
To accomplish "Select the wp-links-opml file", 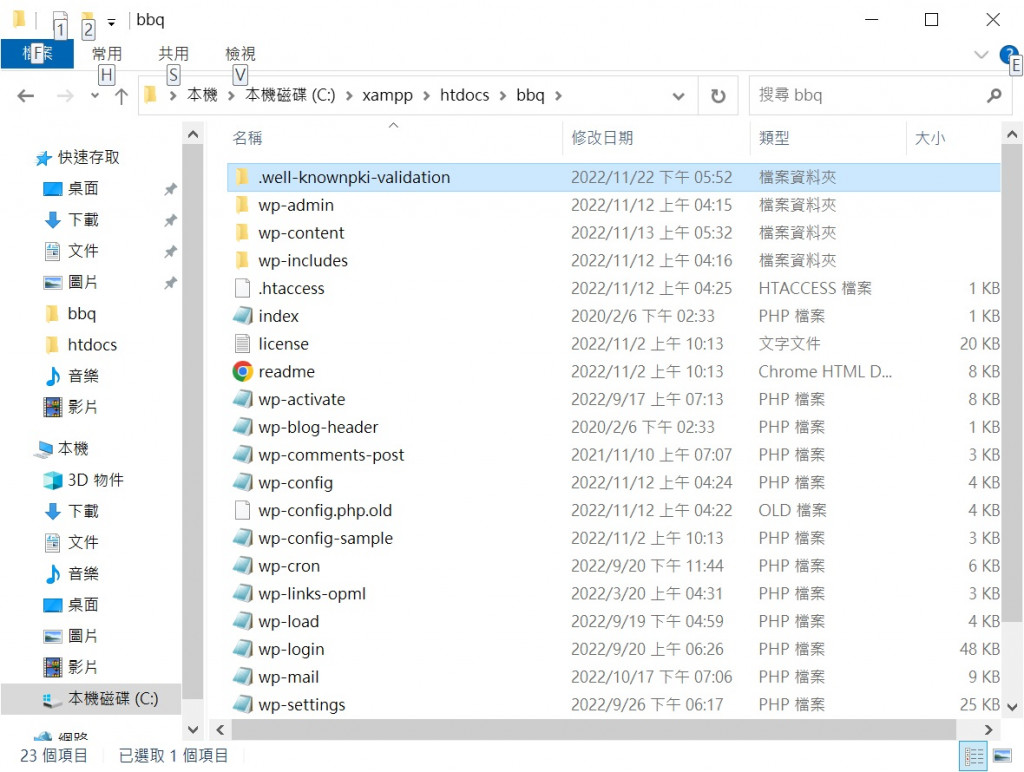I will (312, 594).
